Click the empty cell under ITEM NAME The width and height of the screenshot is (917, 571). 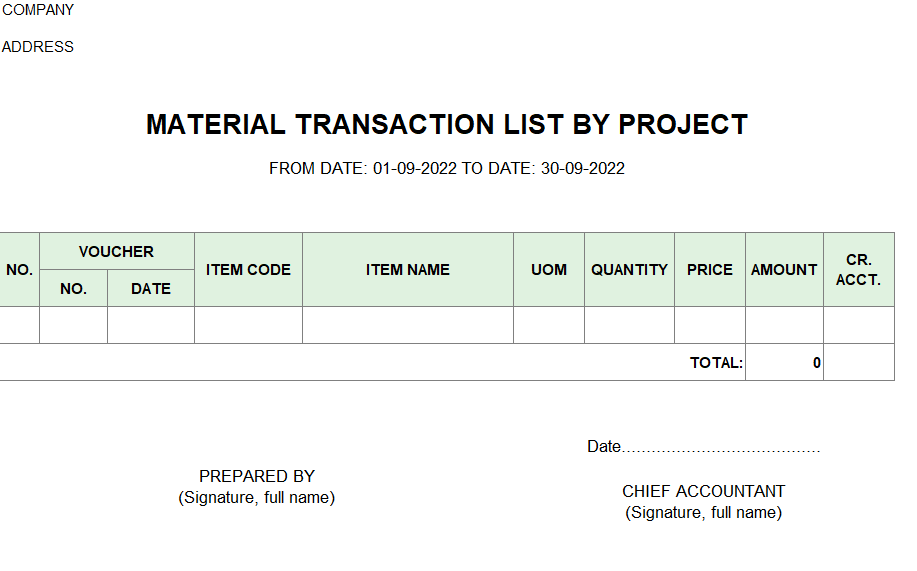tap(408, 325)
